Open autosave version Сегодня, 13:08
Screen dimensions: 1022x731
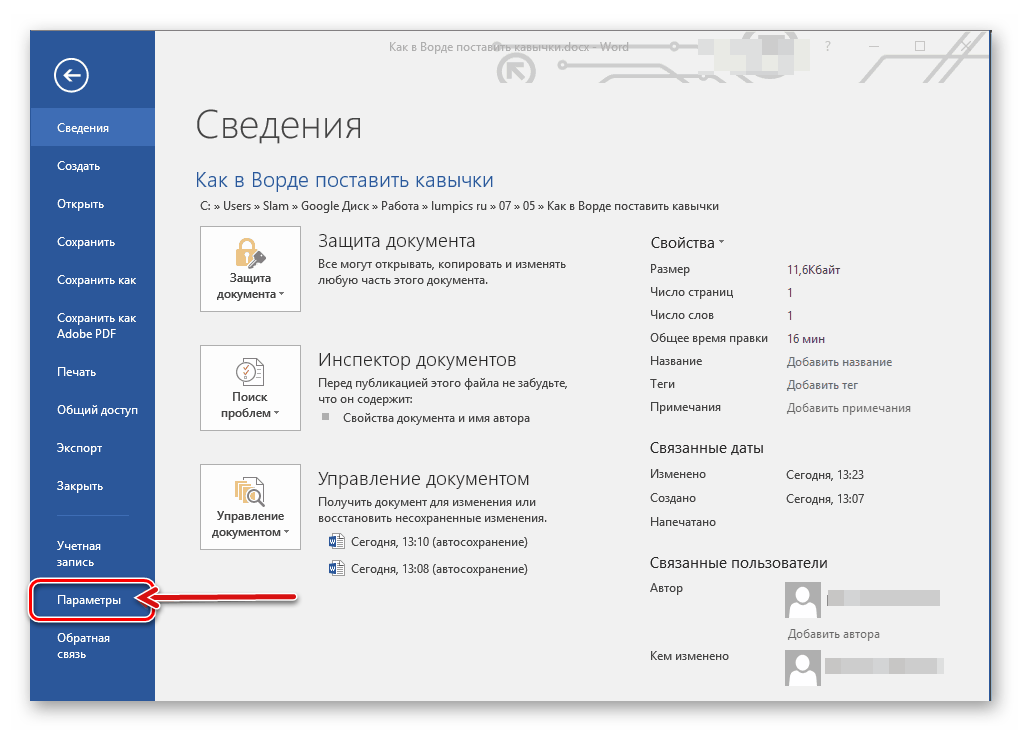click(x=439, y=569)
